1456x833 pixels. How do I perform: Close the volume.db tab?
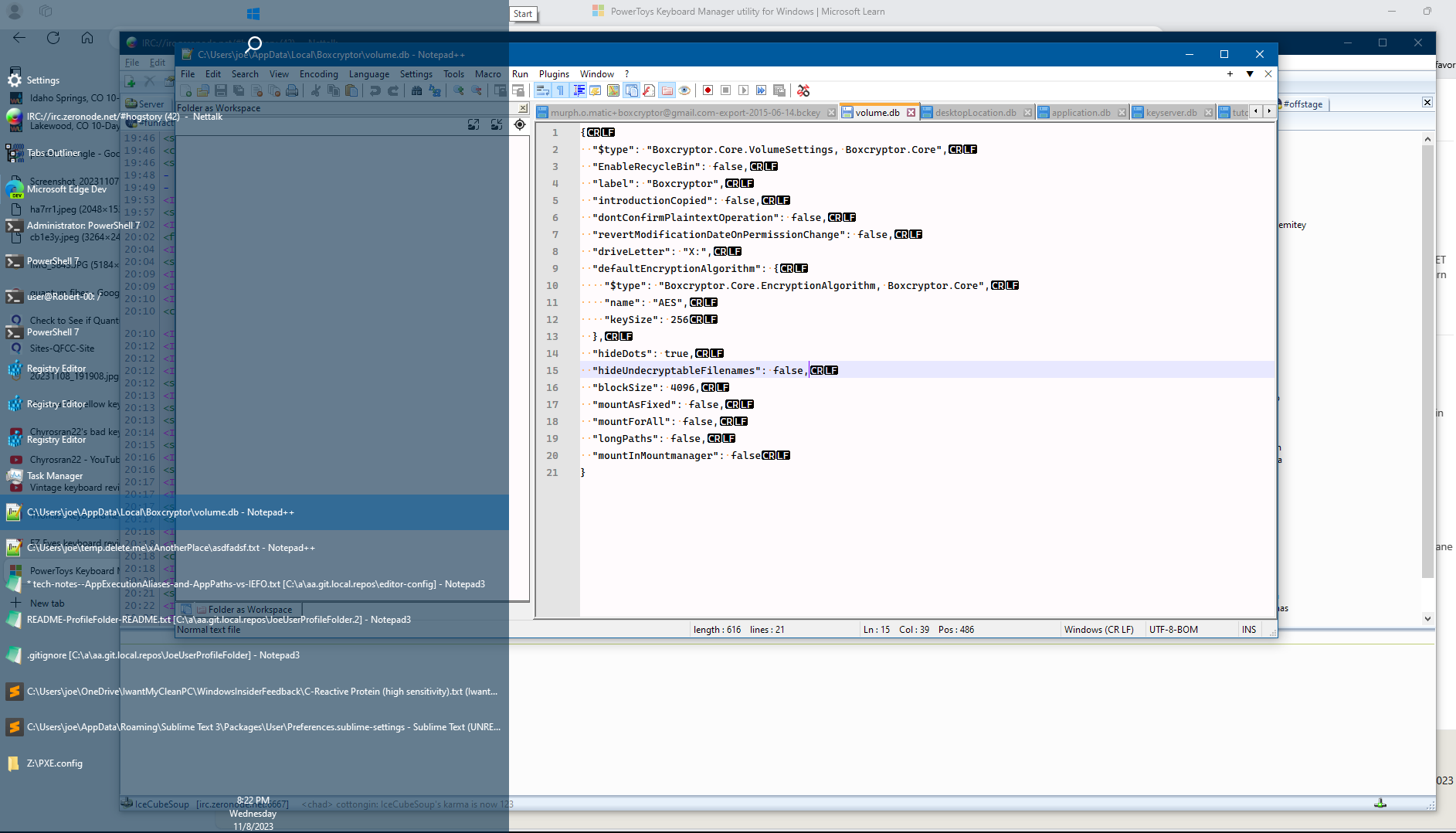911,113
